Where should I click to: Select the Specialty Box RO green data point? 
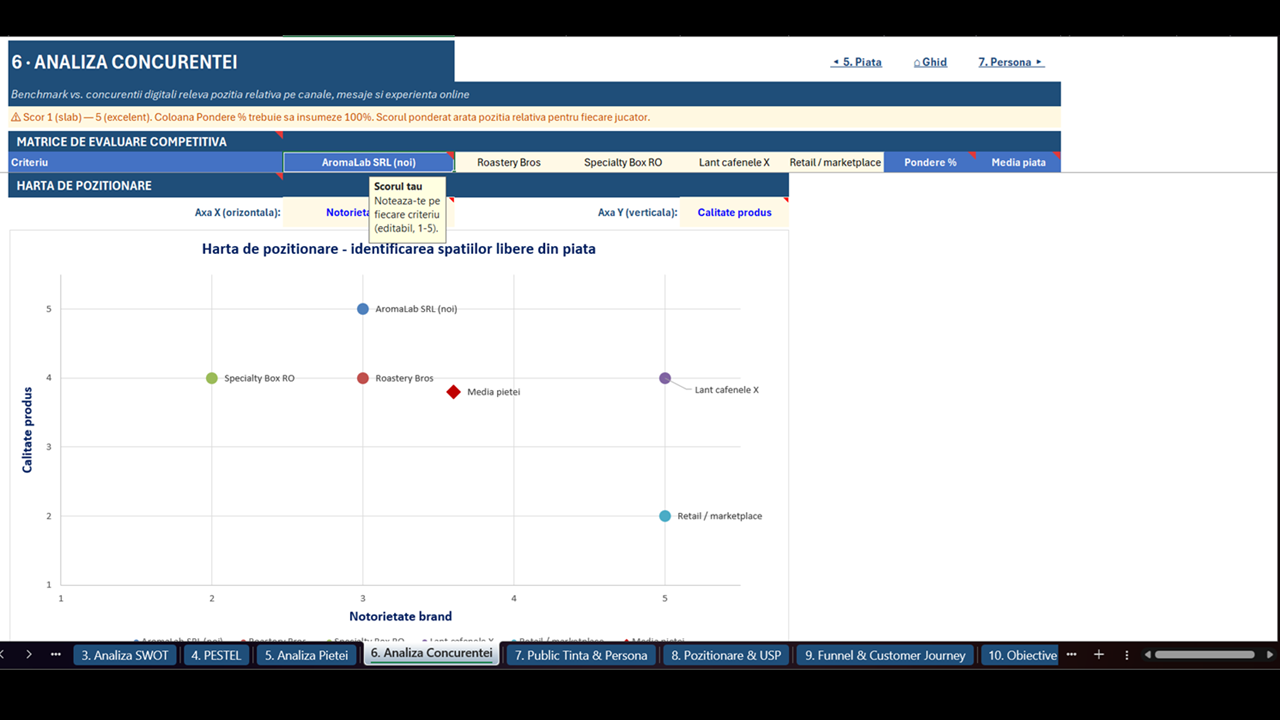(212, 378)
